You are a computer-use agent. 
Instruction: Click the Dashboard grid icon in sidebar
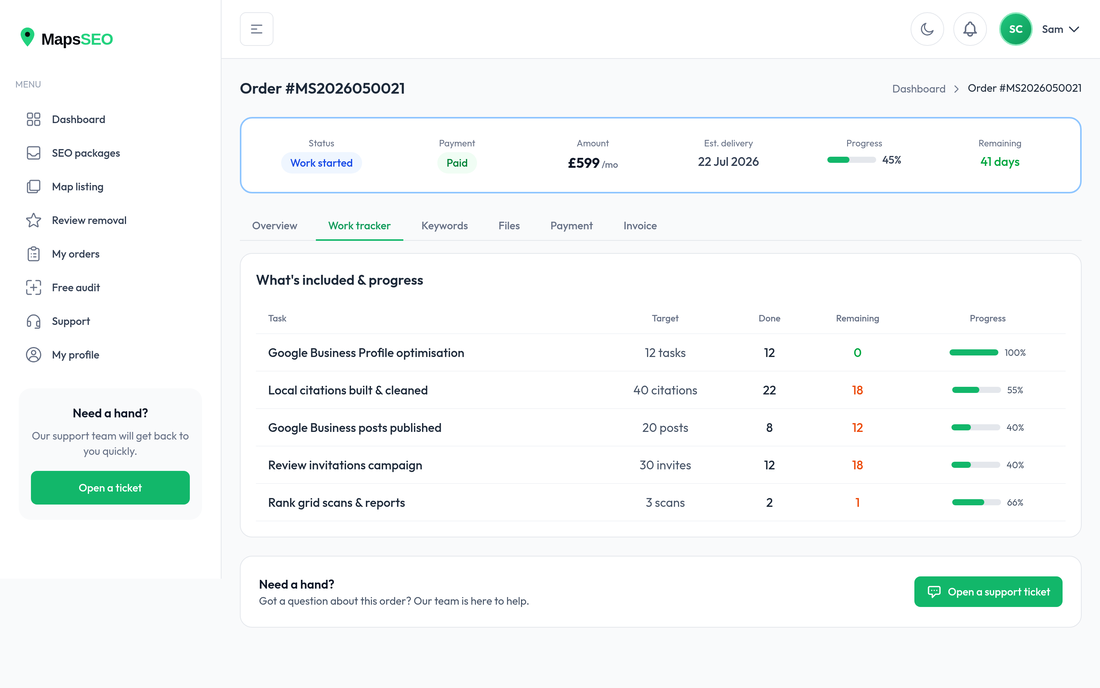[x=33, y=119]
